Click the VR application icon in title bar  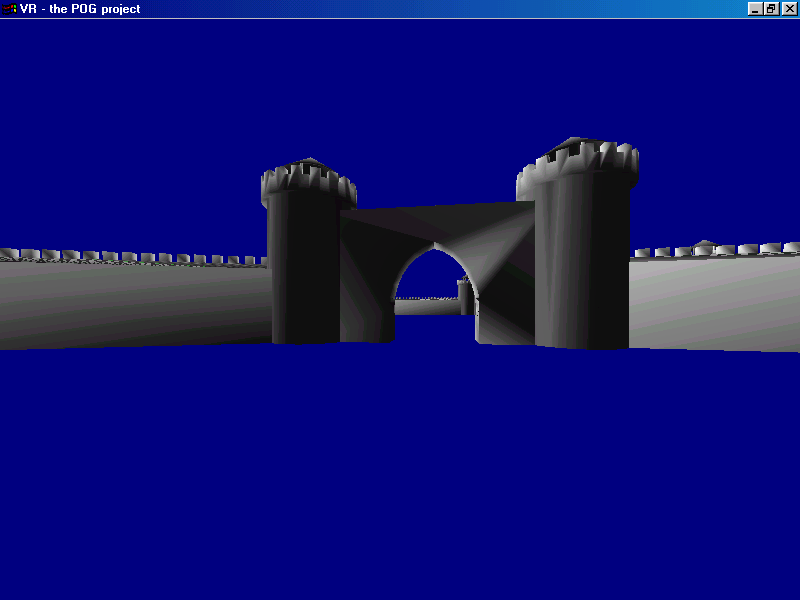point(10,9)
